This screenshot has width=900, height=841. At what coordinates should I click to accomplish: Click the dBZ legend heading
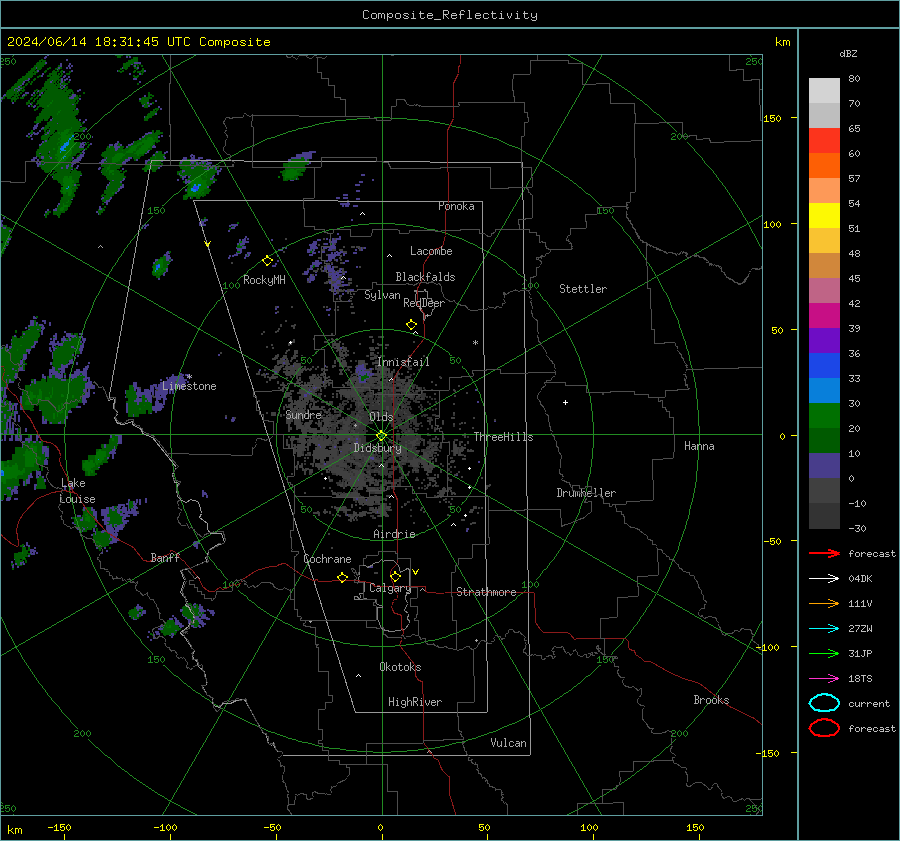pos(848,53)
